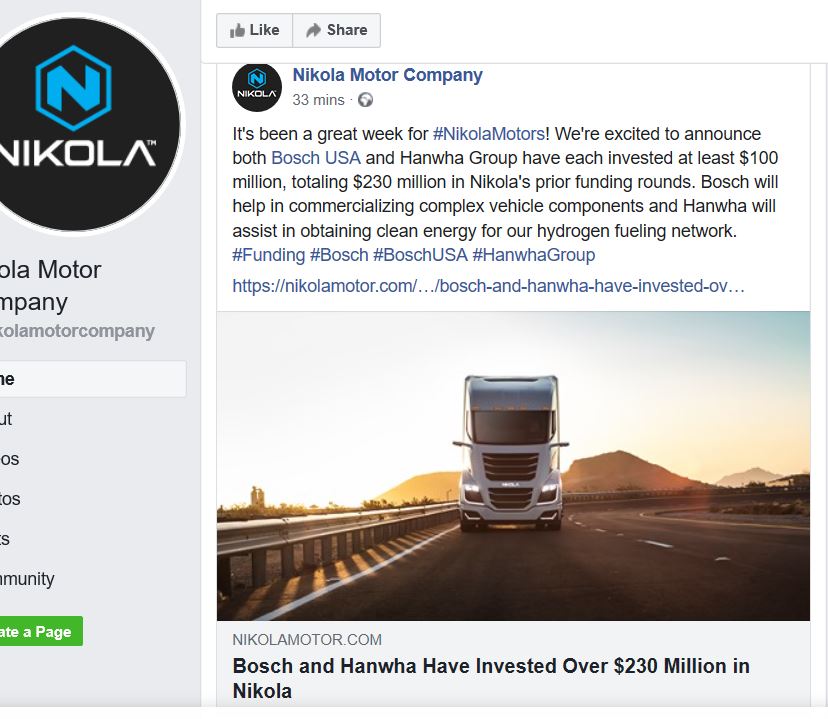Click the #Funding hashtag

click(x=268, y=255)
